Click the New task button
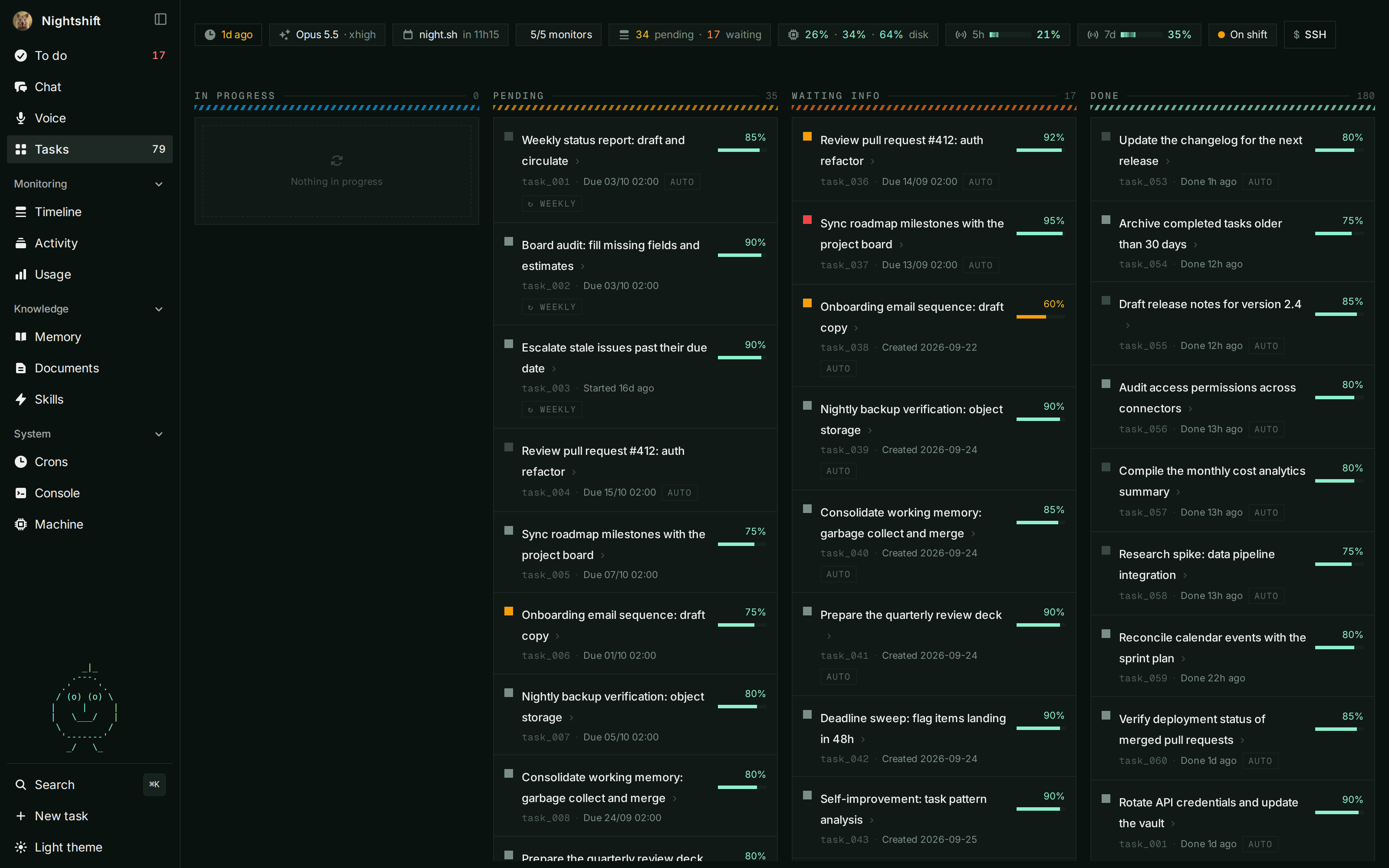Screen dimensions: 1389x868 pyautogui.click(x=89, y=816)
